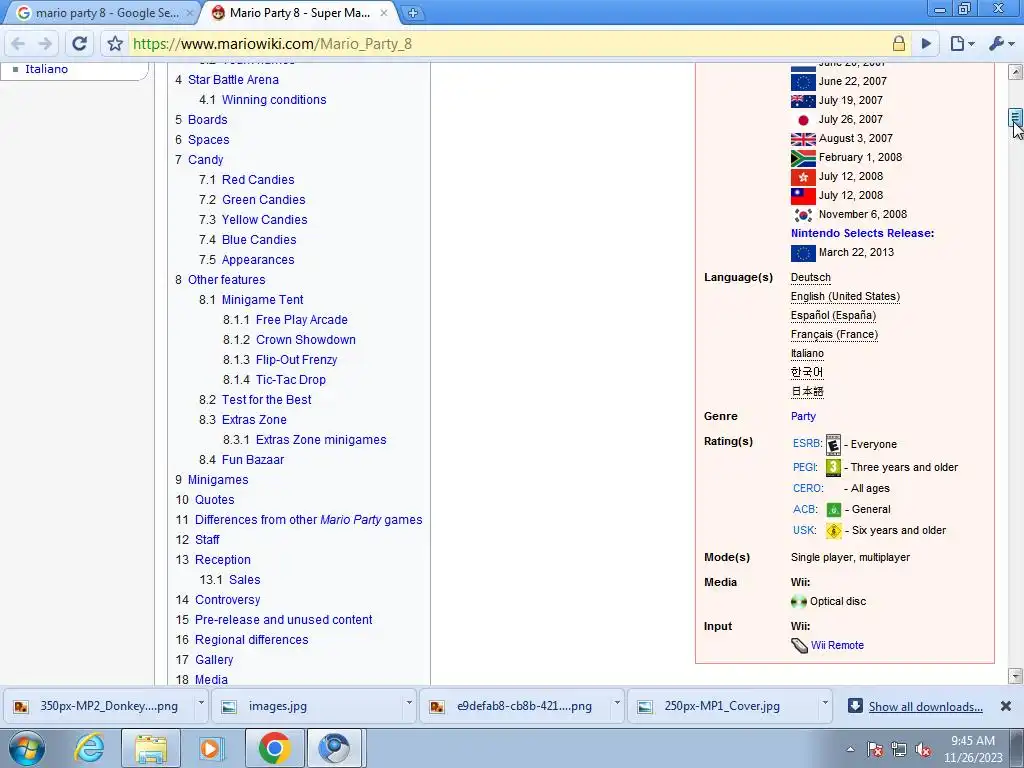Close the downloads bar
Image resolution: width=1024 pixels, height=768 pixels.
click(x=1006, y=706)
